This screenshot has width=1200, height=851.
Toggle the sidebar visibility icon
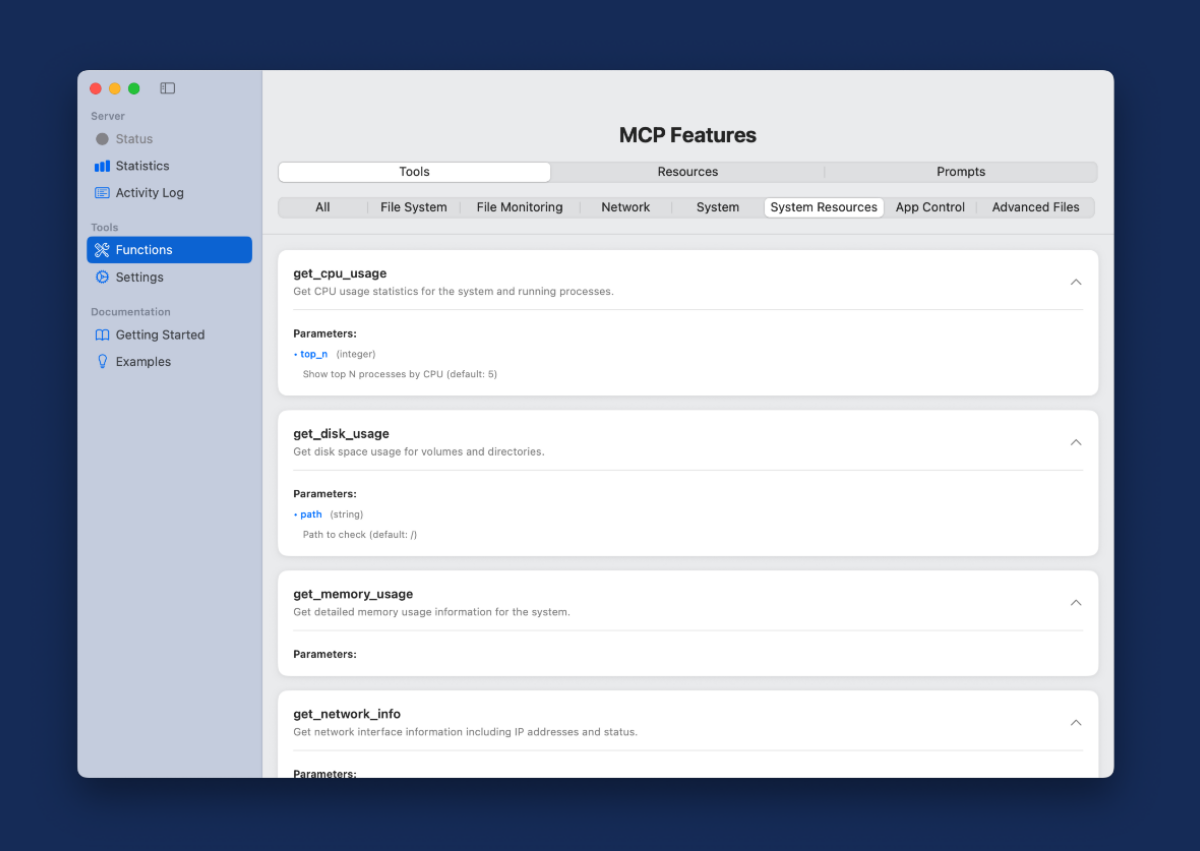click(x=168, y=88)
